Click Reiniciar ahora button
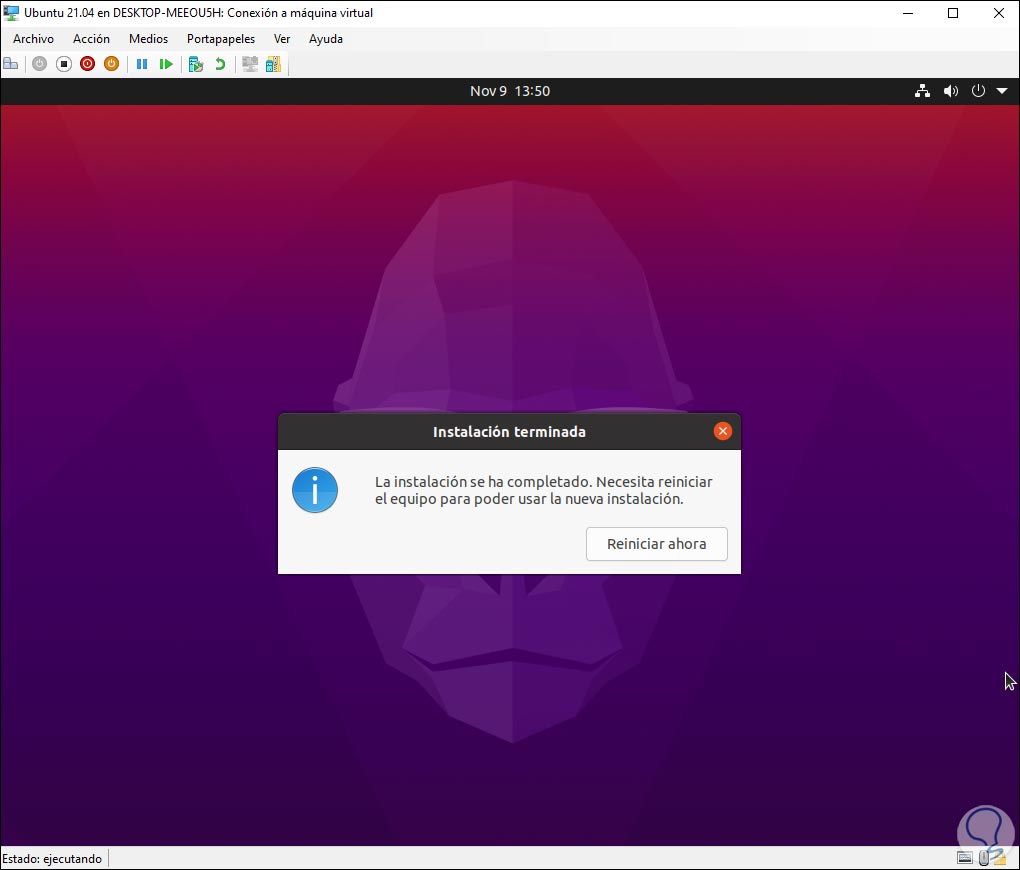This screenshot has height=870, width=1020. click(x=656, y=544)
